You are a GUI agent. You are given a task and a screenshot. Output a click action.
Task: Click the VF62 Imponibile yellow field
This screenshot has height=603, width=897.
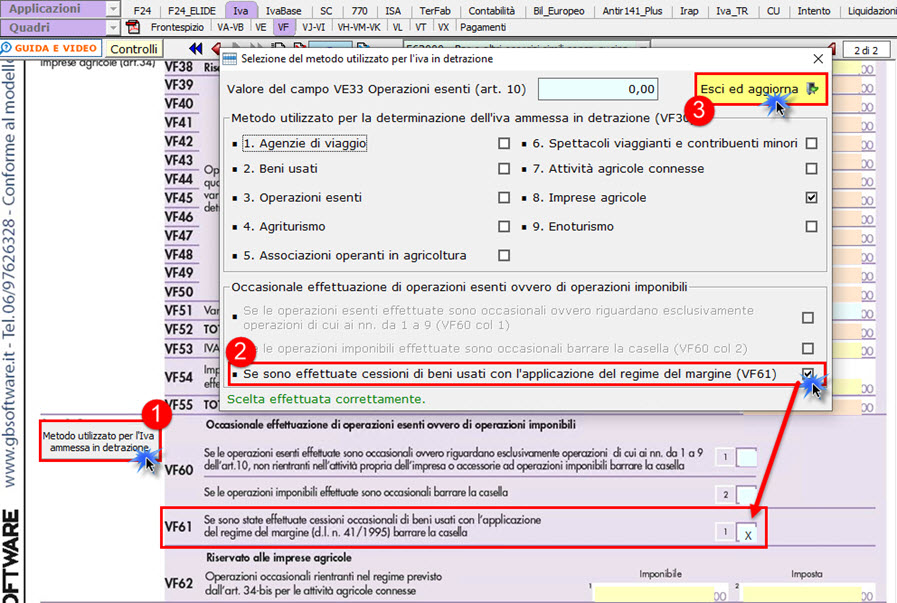point(655,593)
